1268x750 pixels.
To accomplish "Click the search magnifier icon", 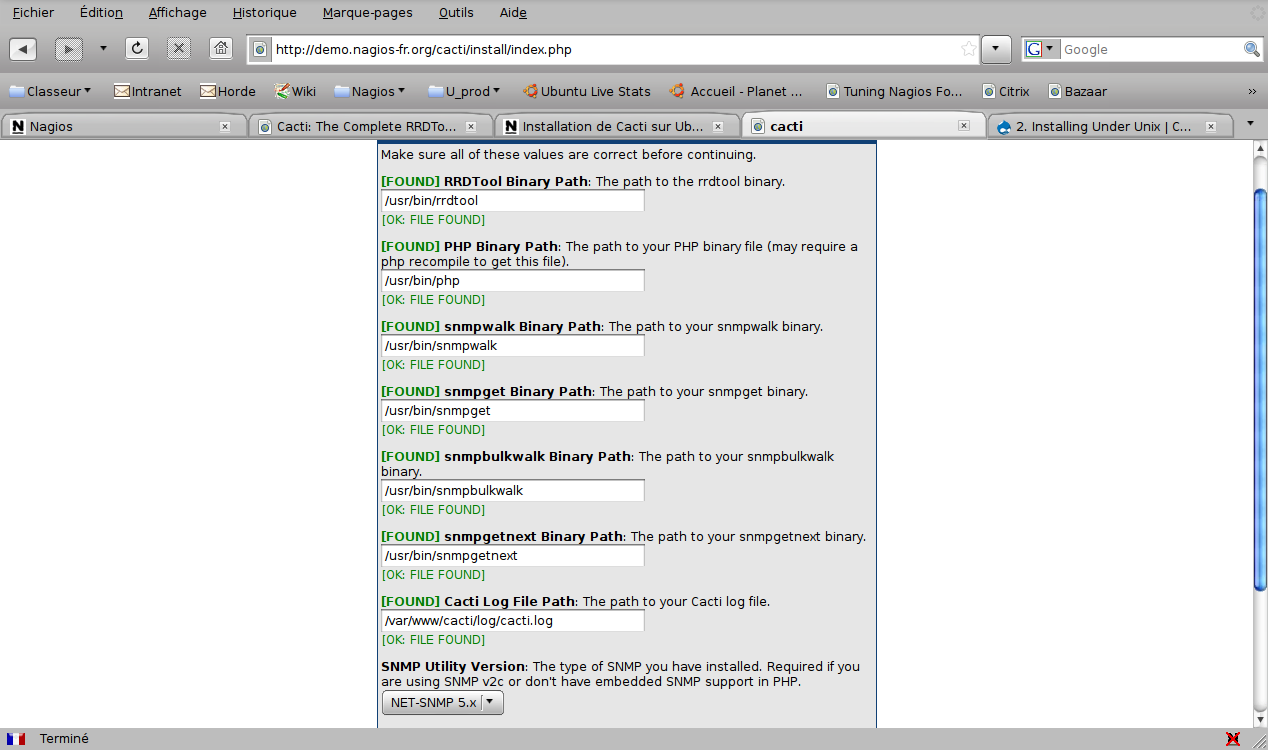I will point(1251,49).
